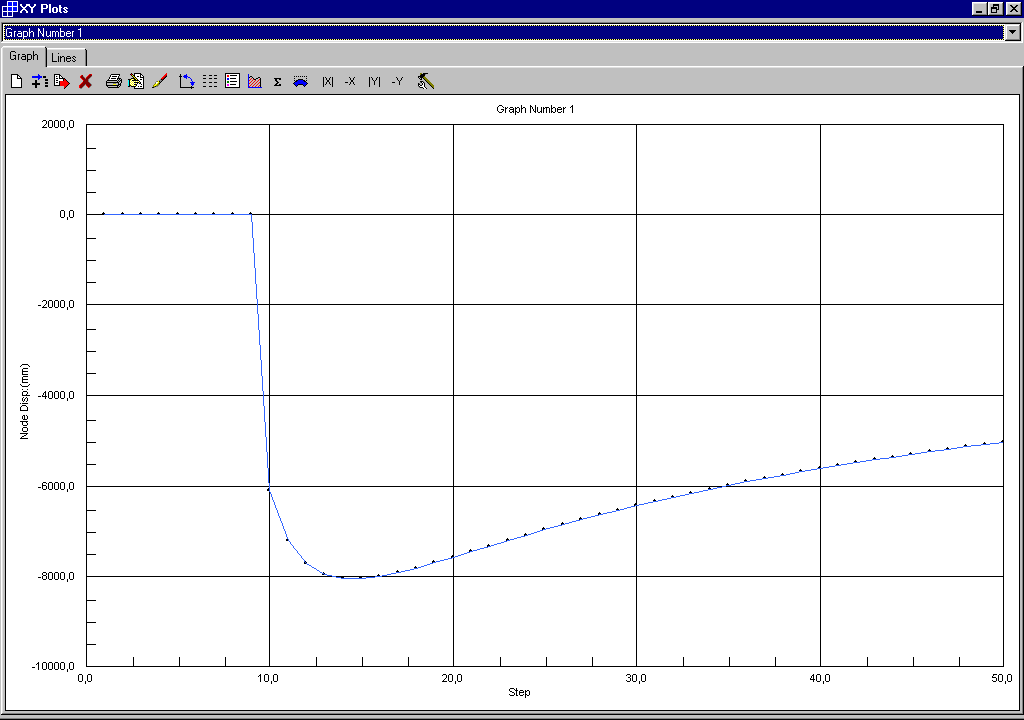Negate Y values with the -Y button
Viewport: 1024px width, 720px height.
coord(397,82)
